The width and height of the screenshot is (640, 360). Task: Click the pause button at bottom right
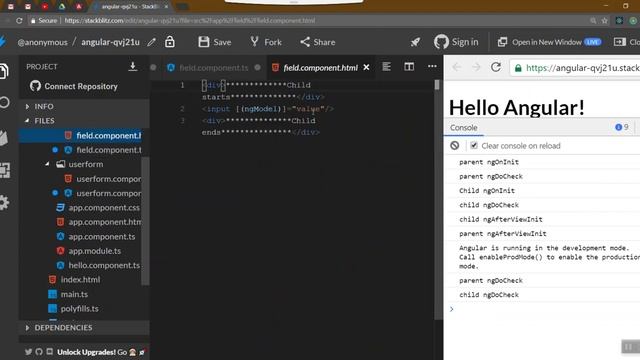[x=629, y=347]
